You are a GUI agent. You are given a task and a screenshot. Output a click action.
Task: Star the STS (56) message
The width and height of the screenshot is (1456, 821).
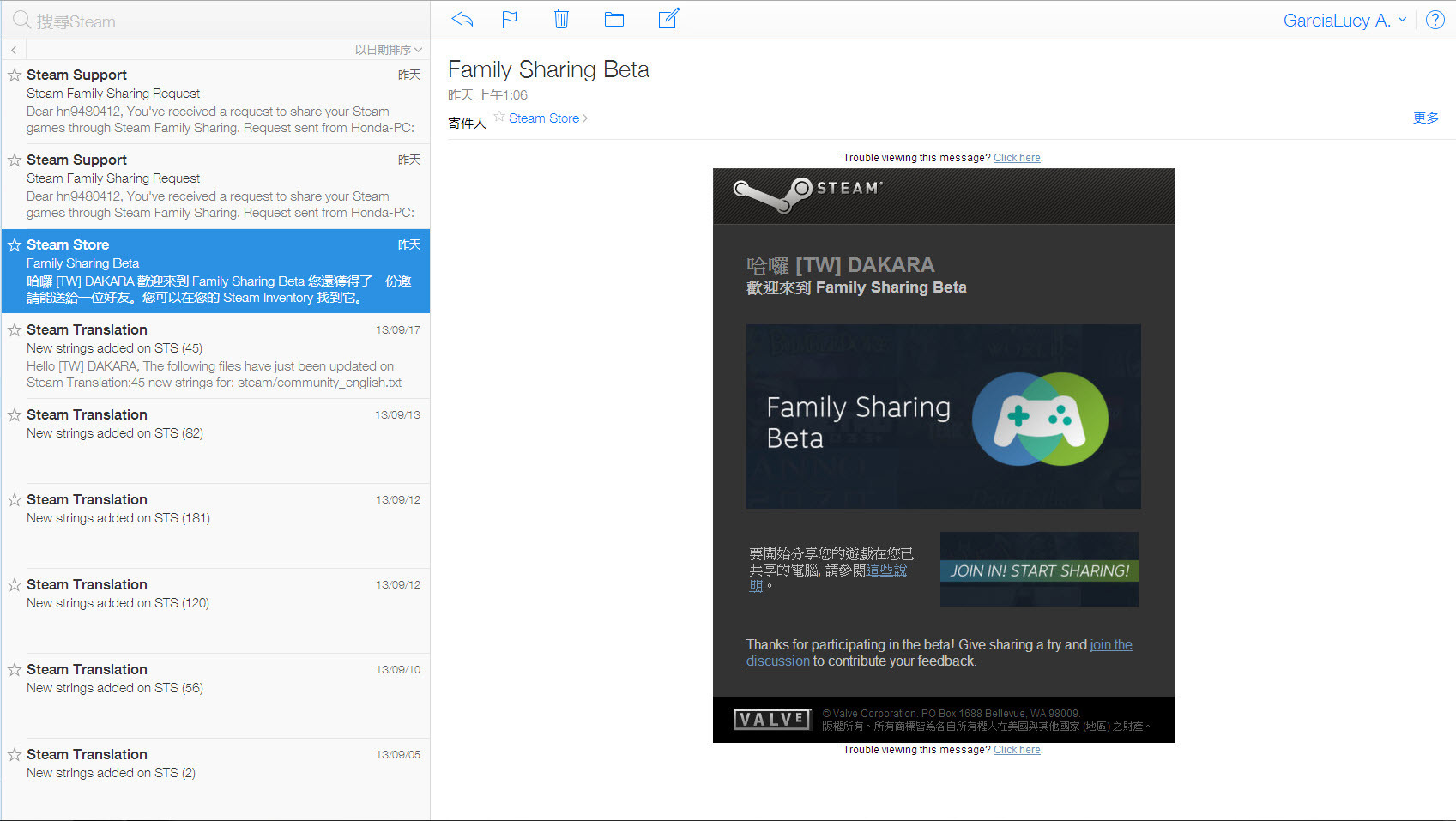[15, 669]
